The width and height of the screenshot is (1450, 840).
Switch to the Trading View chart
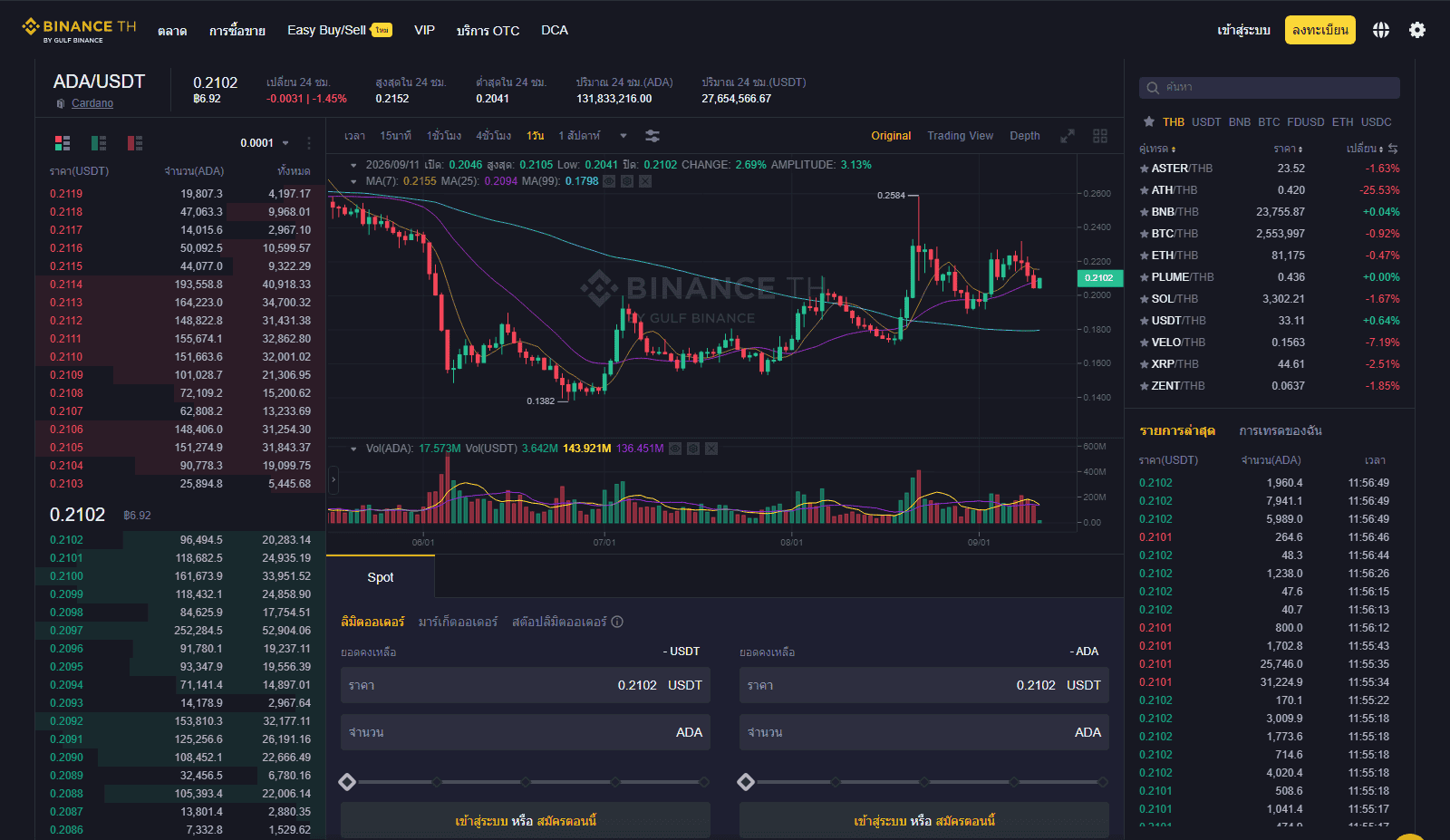960,136
